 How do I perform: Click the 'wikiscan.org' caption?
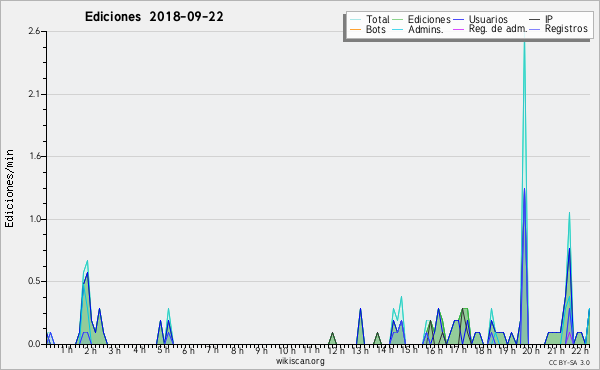300,361
